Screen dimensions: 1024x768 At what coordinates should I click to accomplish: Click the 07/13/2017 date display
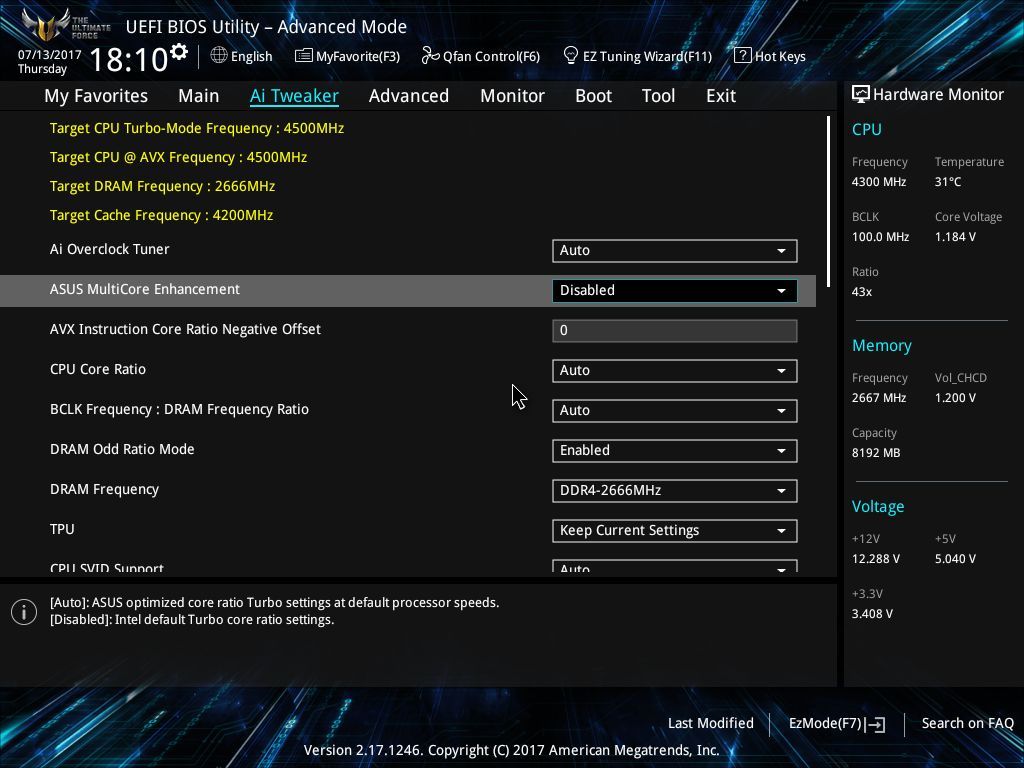50,55
